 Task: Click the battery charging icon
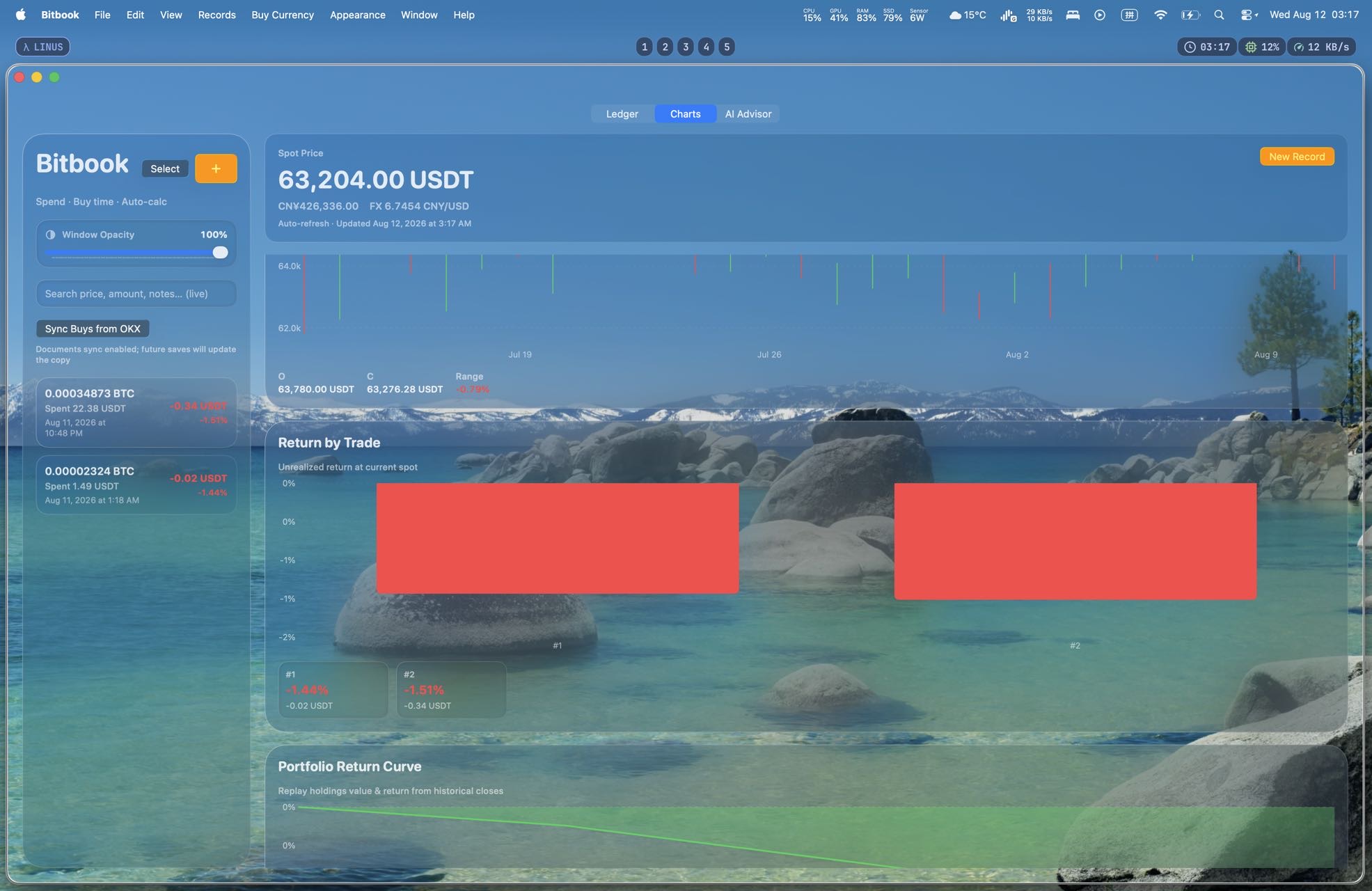tap(1190, 15)
